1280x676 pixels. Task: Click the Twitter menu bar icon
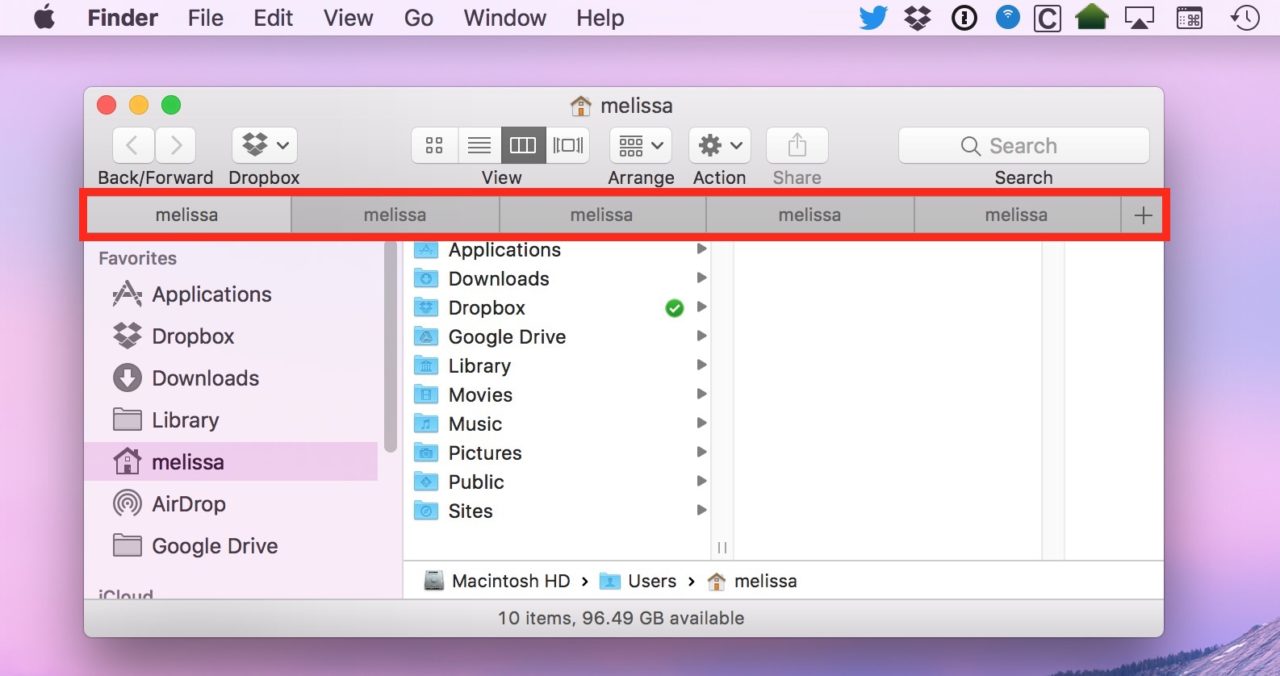click(x=873, y=17)
